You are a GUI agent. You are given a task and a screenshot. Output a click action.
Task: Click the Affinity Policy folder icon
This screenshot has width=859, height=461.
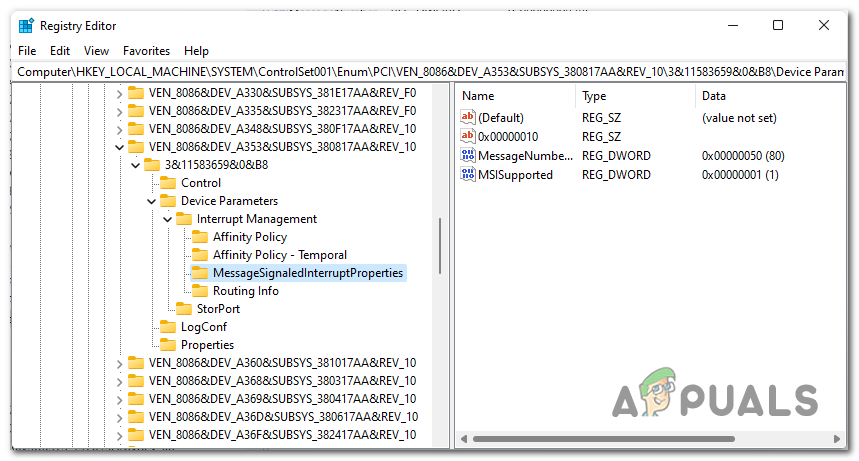pos(199,237)
